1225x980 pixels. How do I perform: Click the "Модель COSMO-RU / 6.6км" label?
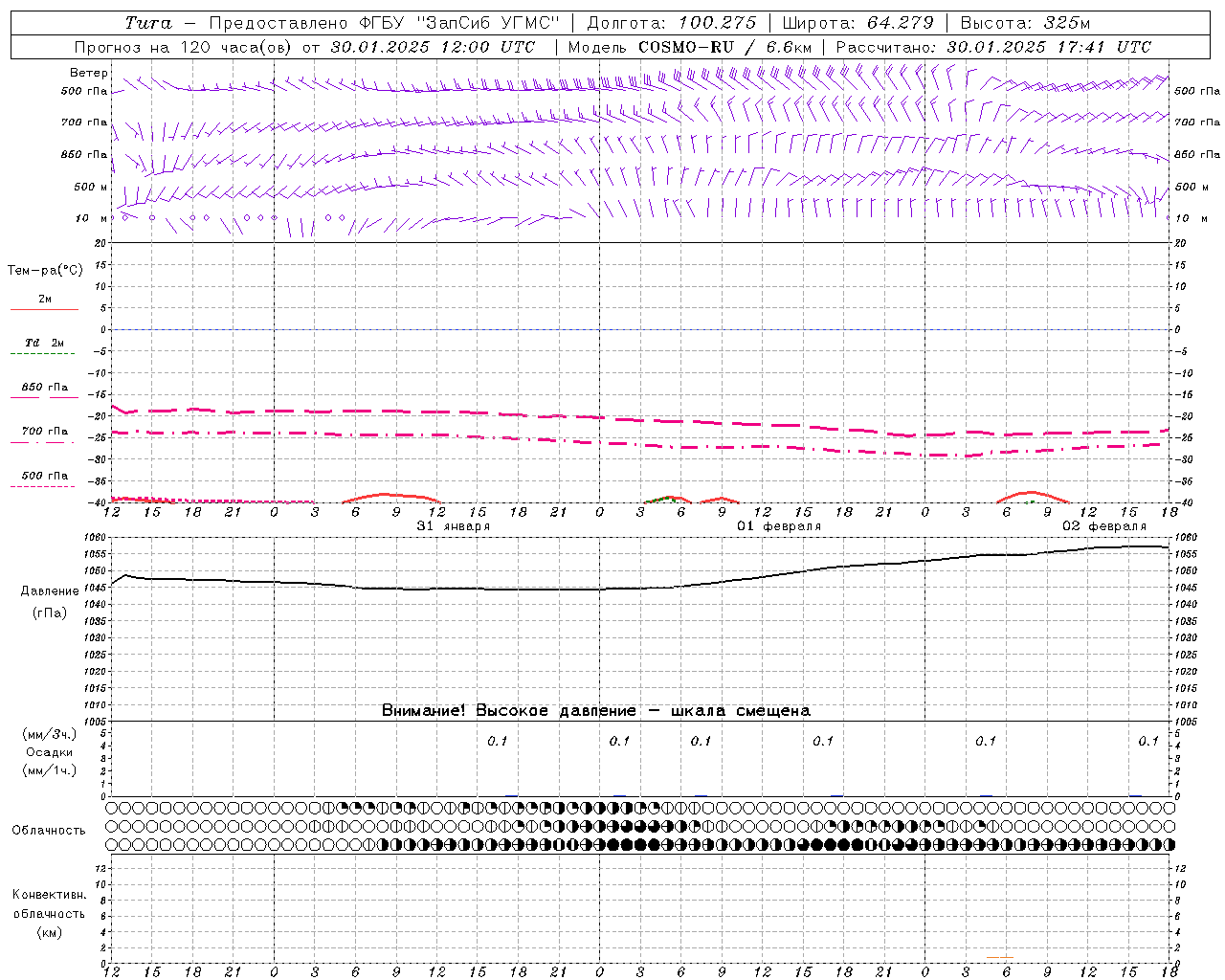pyautogui.click(x=689, y=47)
